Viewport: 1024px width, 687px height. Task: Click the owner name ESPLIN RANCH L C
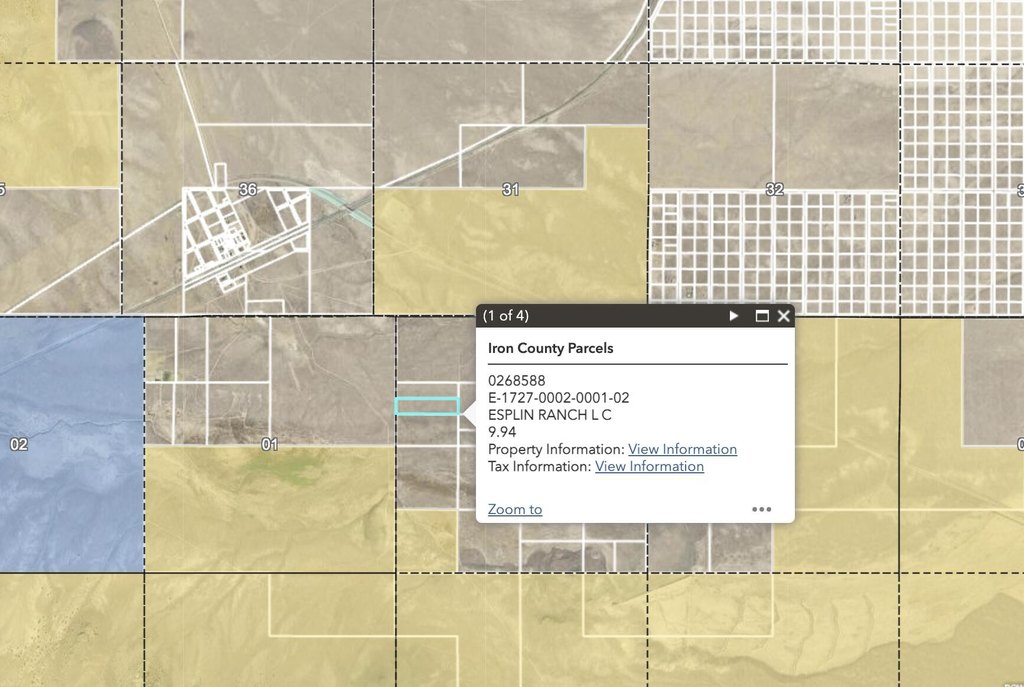549,415
